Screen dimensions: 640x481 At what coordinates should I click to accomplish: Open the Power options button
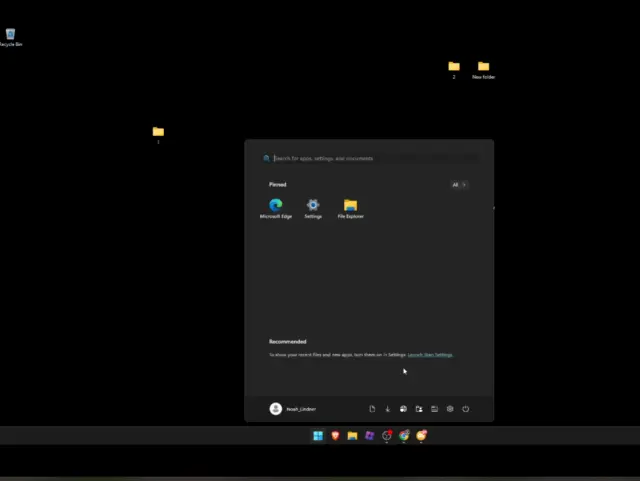tap(466, 409)
